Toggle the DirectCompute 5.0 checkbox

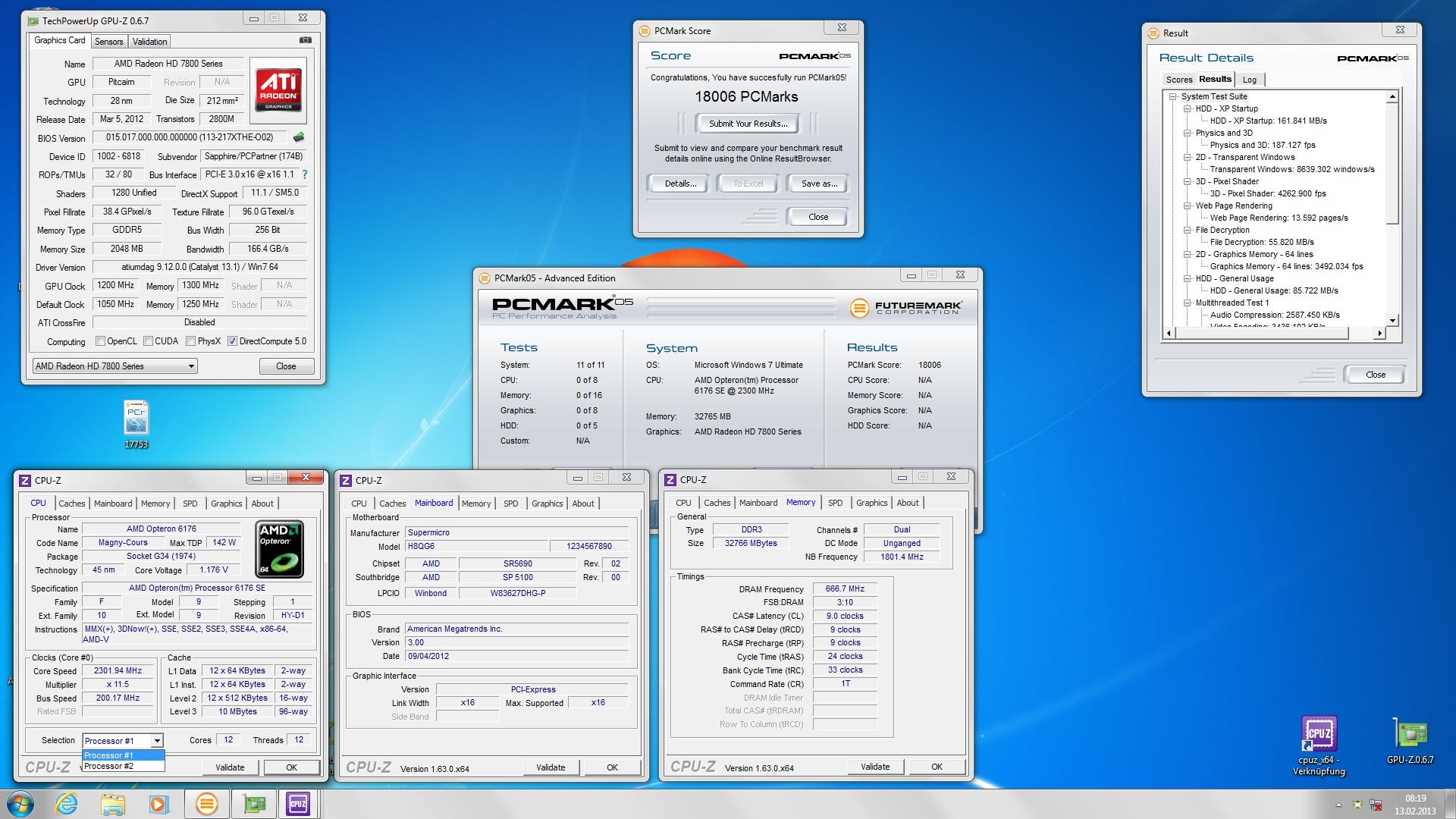pyautogui.click(x=233, y=341)
